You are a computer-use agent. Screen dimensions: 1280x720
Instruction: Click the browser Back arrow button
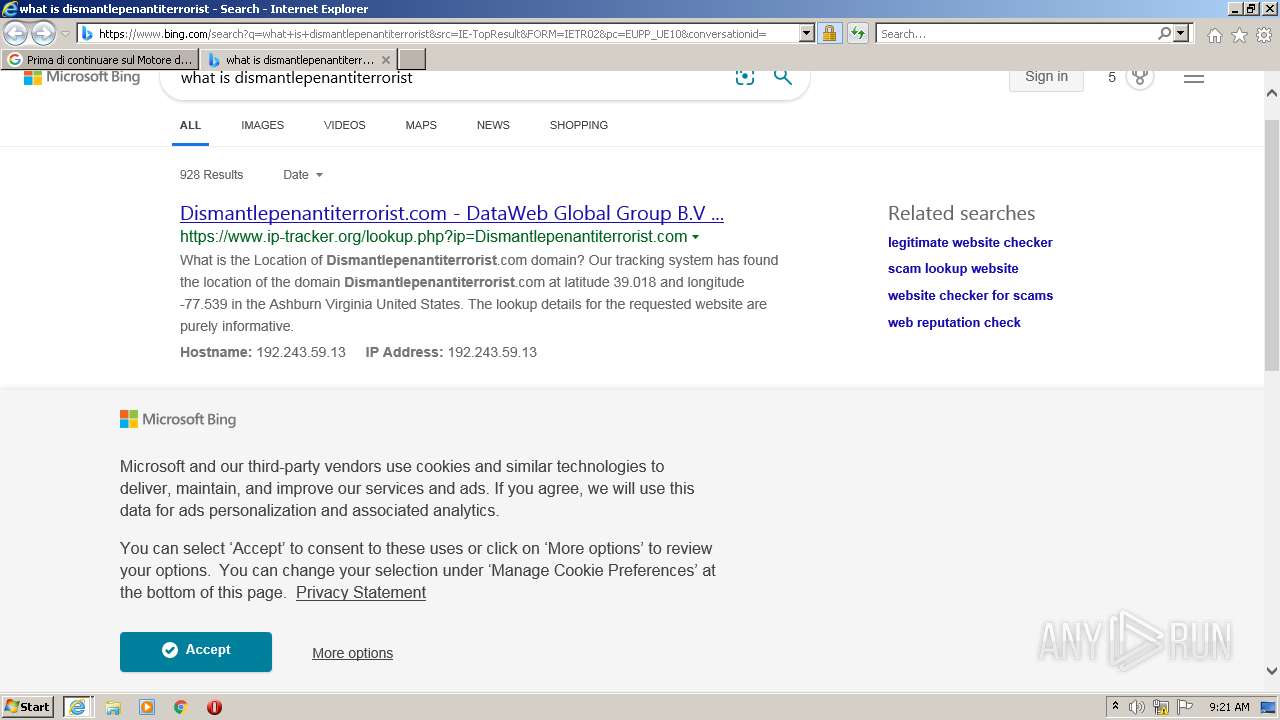[x=16, y=33]
